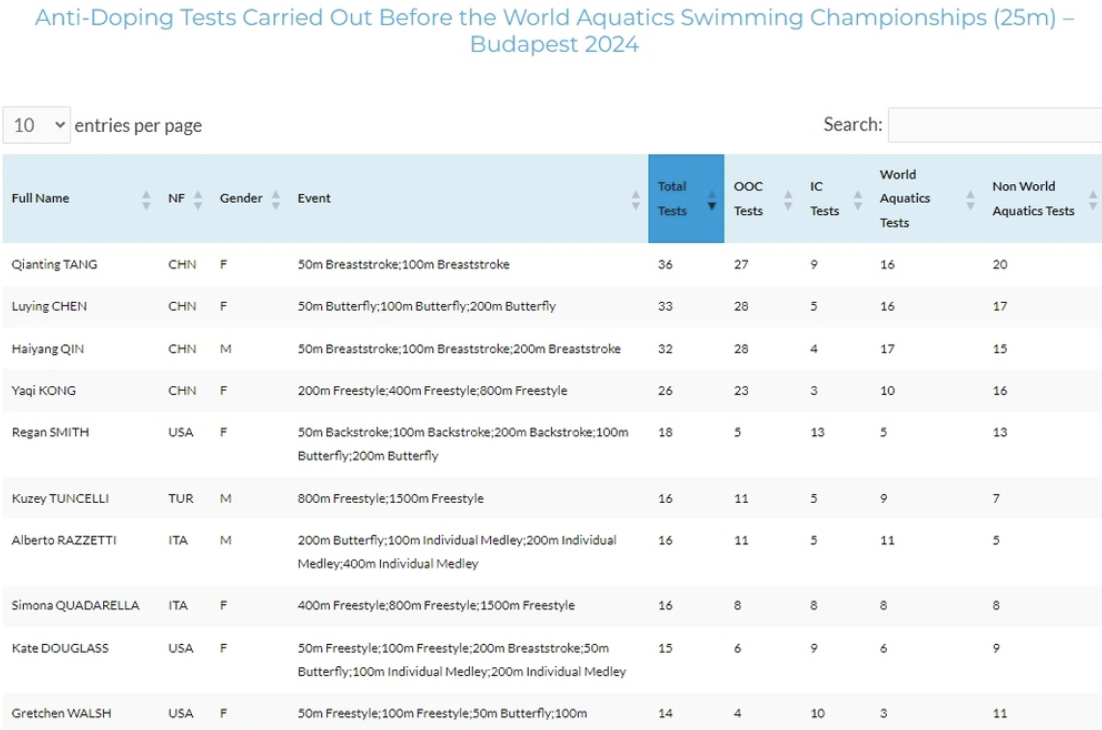Click the Gender column sort arrows
The width and height of the screenshot is (1102, 730).
point(276,199)
